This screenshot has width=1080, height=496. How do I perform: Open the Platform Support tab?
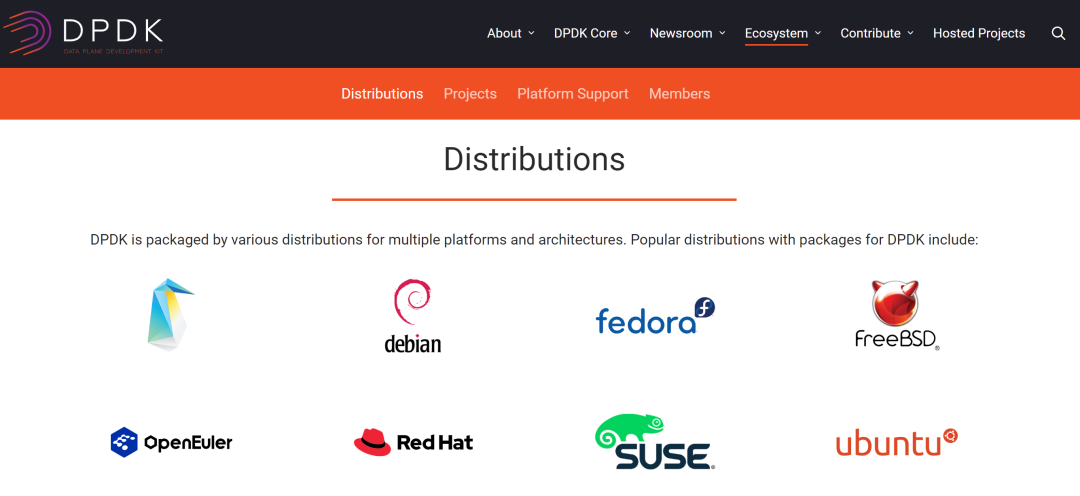point(573,94)
